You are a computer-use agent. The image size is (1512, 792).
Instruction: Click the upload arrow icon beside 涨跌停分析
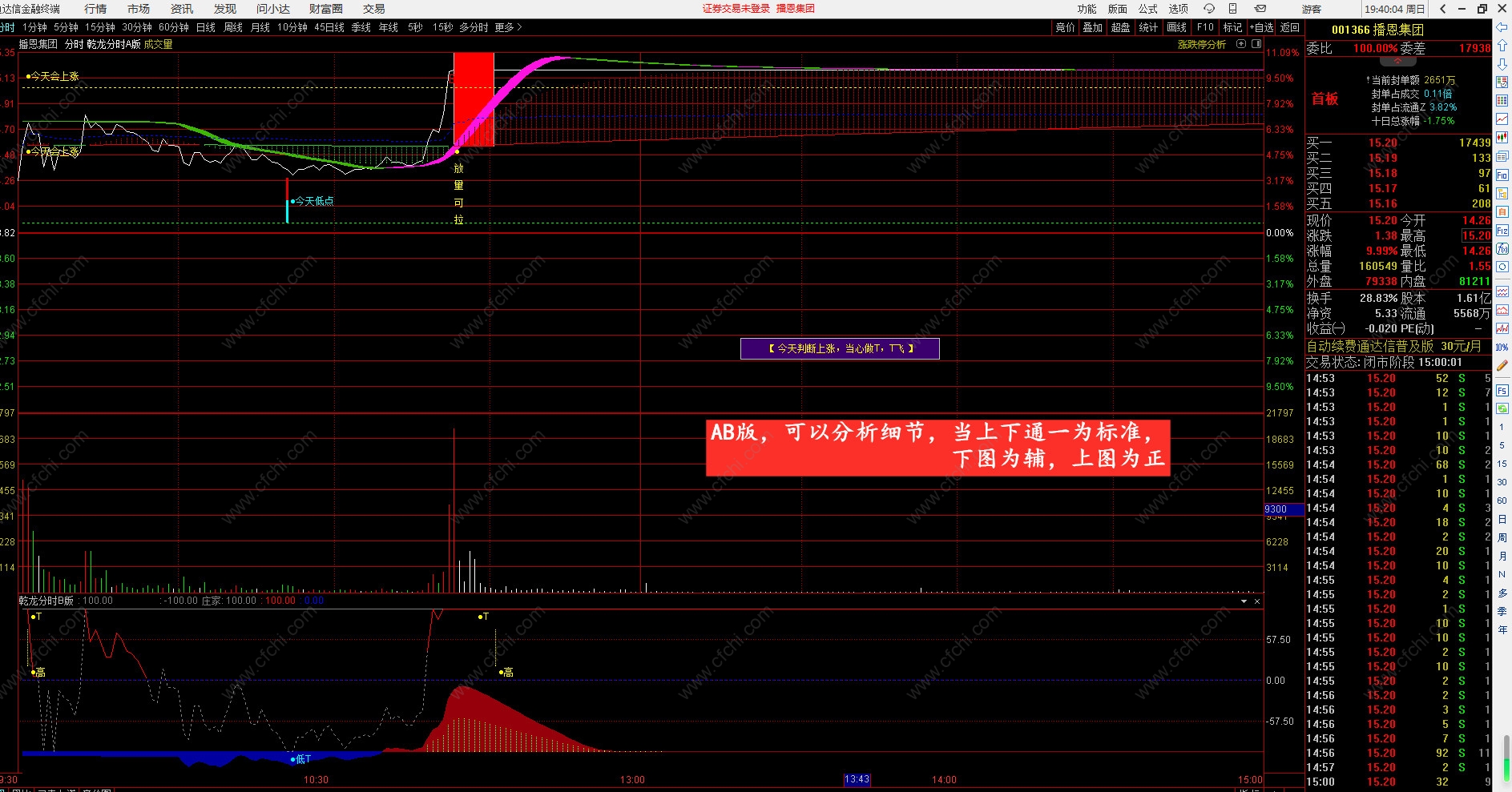[1241, 44]
